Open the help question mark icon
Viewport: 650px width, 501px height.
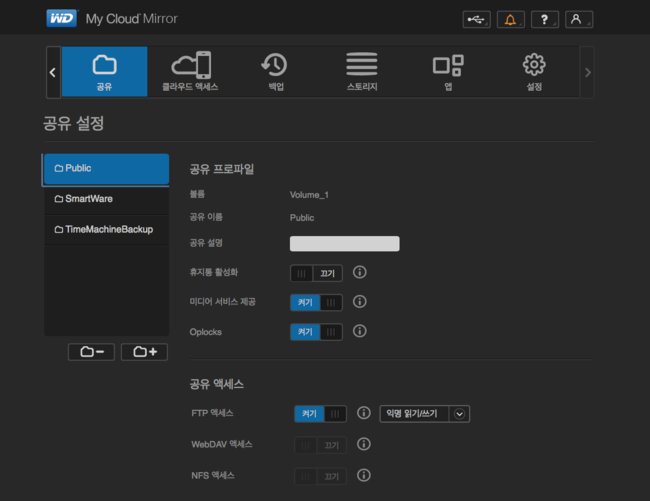545,19
